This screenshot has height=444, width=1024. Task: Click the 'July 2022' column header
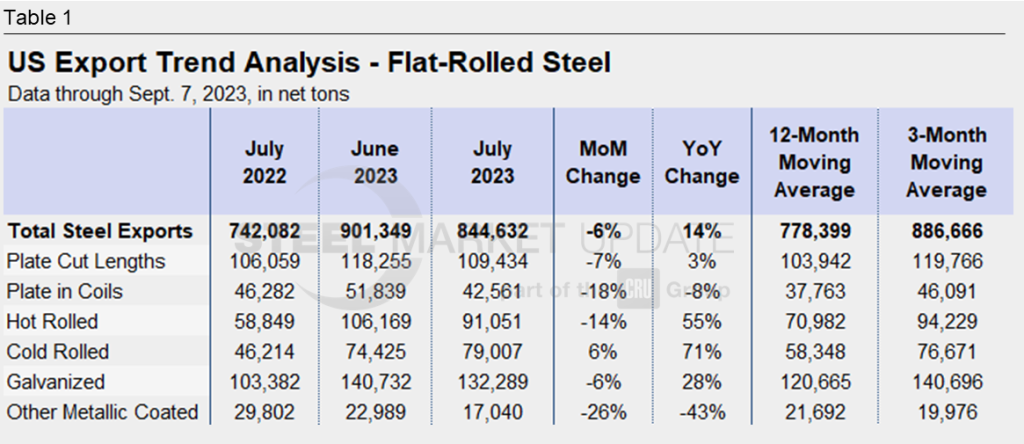click(264, 162)
